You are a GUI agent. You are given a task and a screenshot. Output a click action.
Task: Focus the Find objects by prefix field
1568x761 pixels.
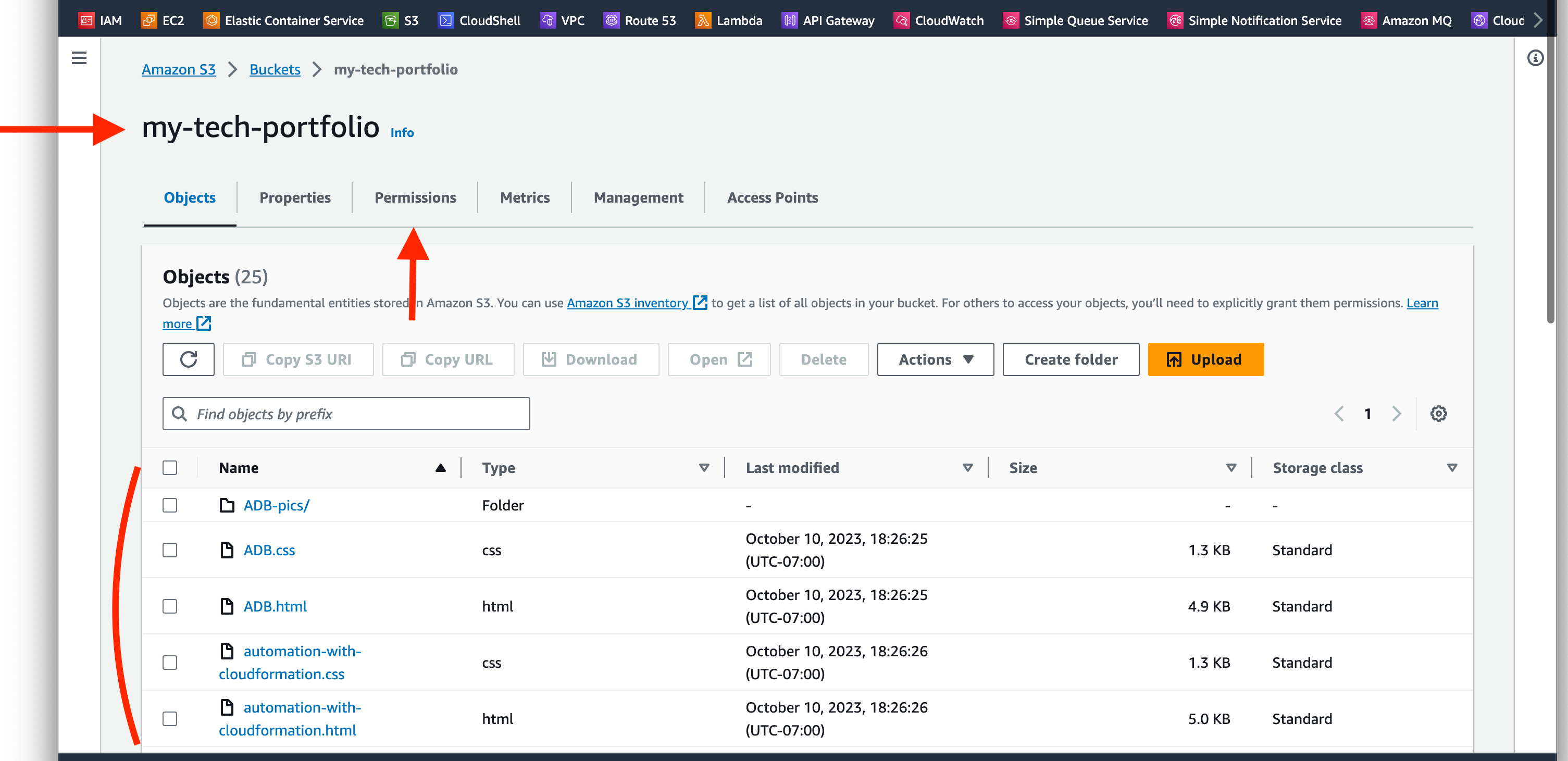[x=346, y=414]
